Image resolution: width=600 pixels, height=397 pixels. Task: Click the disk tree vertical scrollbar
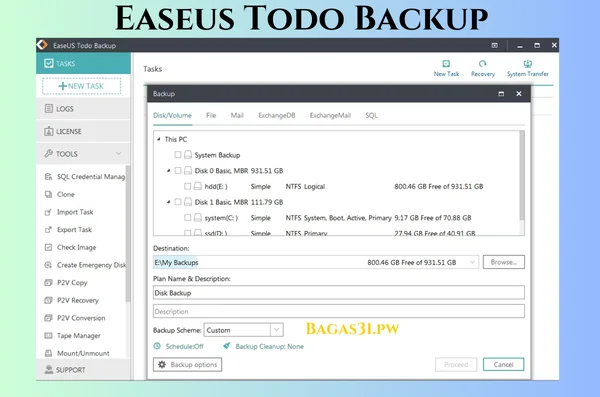pos(522,176)
